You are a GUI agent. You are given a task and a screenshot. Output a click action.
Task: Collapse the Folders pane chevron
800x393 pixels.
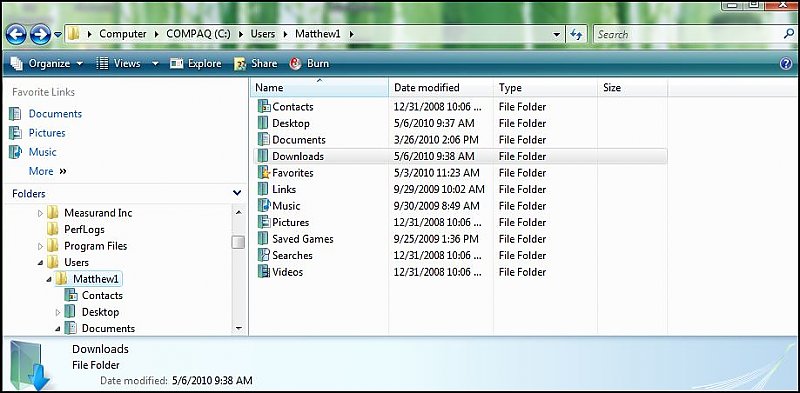point(237,193)
